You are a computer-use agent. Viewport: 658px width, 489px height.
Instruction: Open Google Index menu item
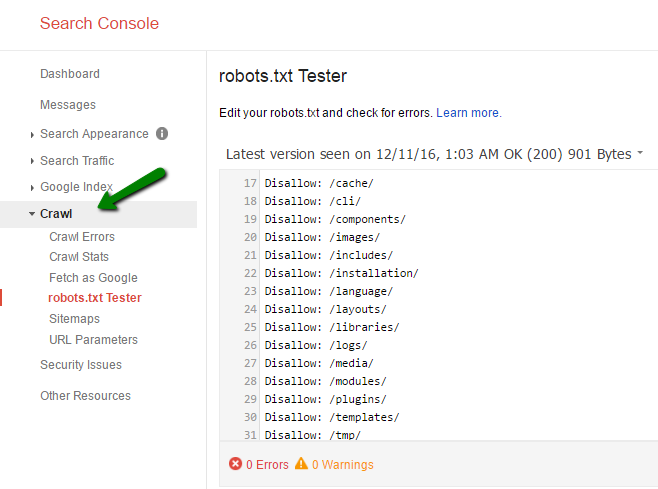[76, 187]
